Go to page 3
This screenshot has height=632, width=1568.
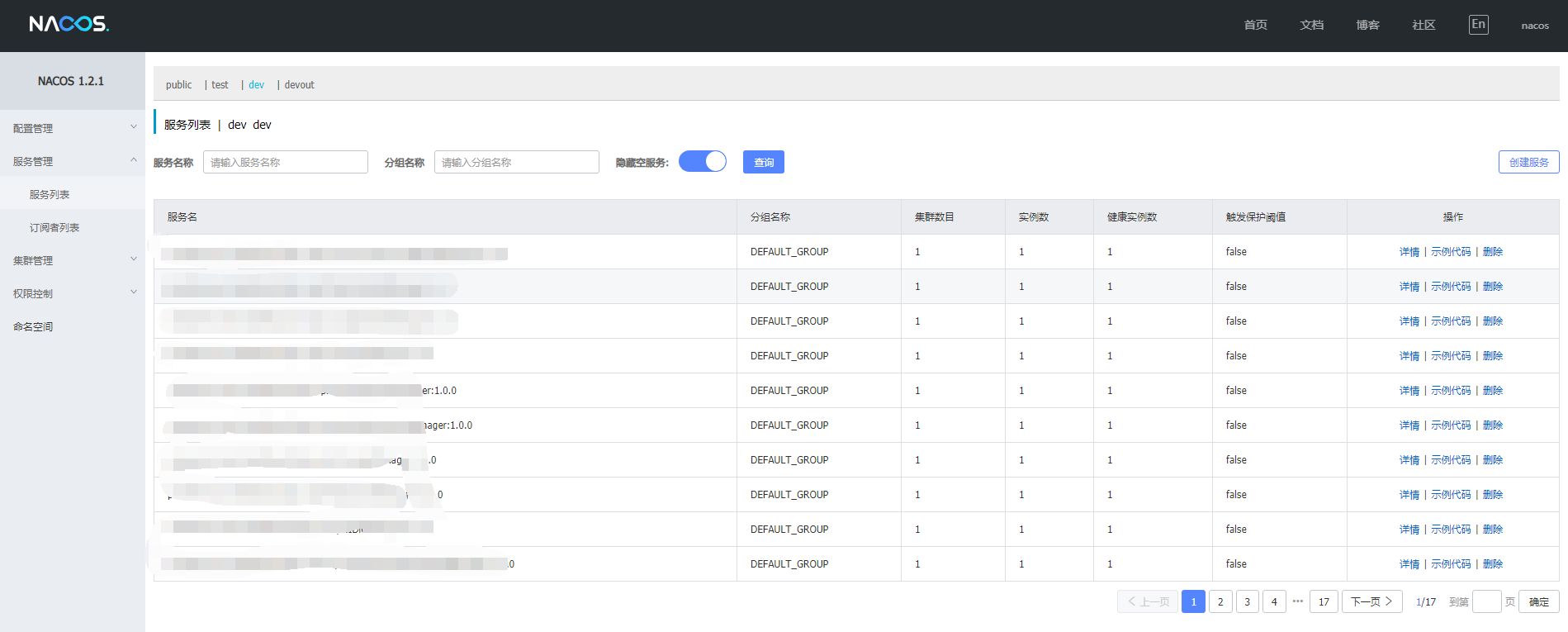click(x=1247, y=601)
